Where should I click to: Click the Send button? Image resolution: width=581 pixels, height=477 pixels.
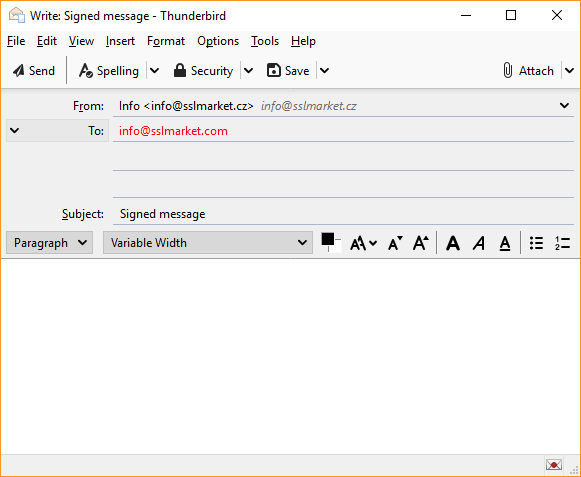[34, 70]
